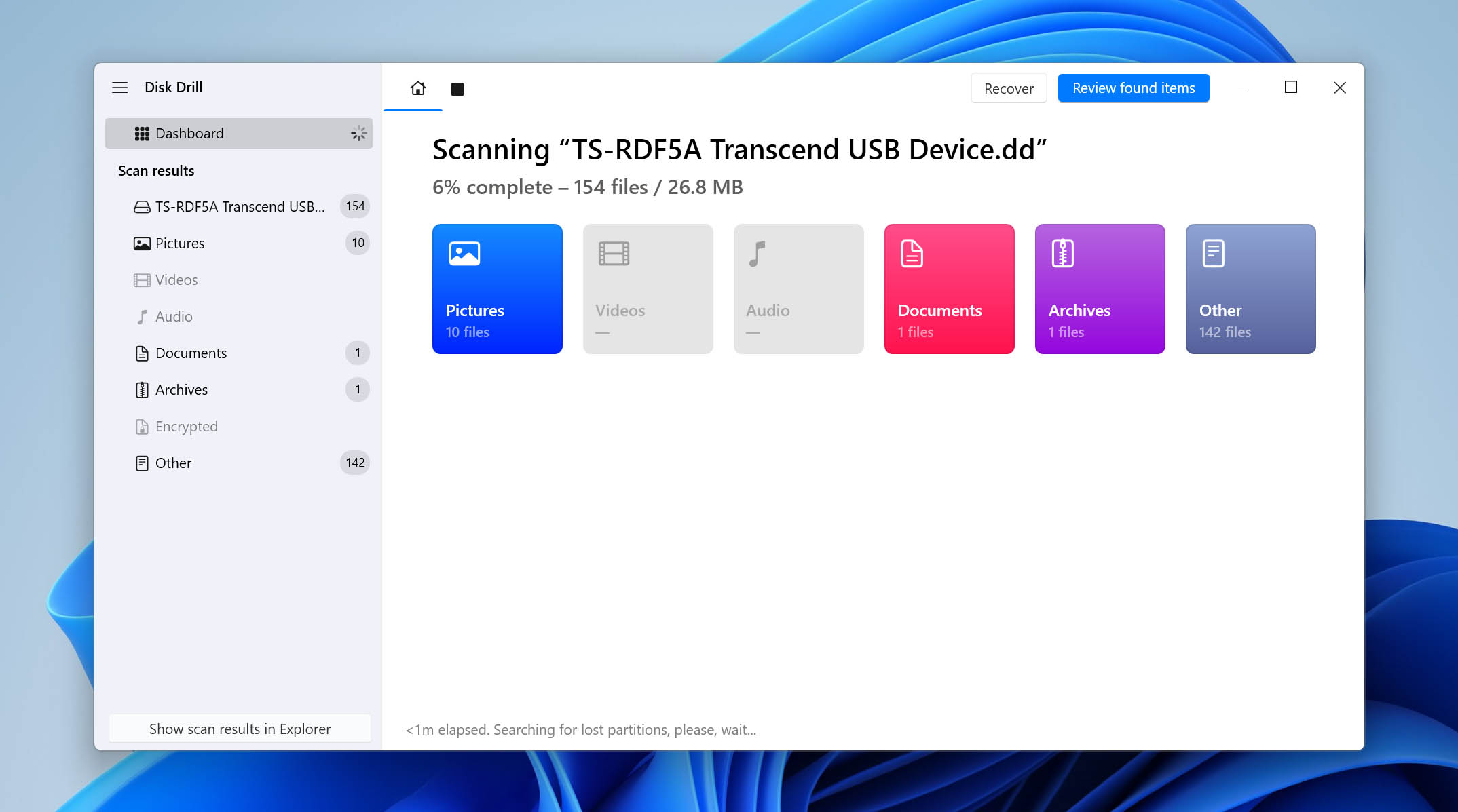The width and height of the screenshot is (1458, 812).
Task: Click the Videos film icon in the sidebar
Action: (142, 280)
